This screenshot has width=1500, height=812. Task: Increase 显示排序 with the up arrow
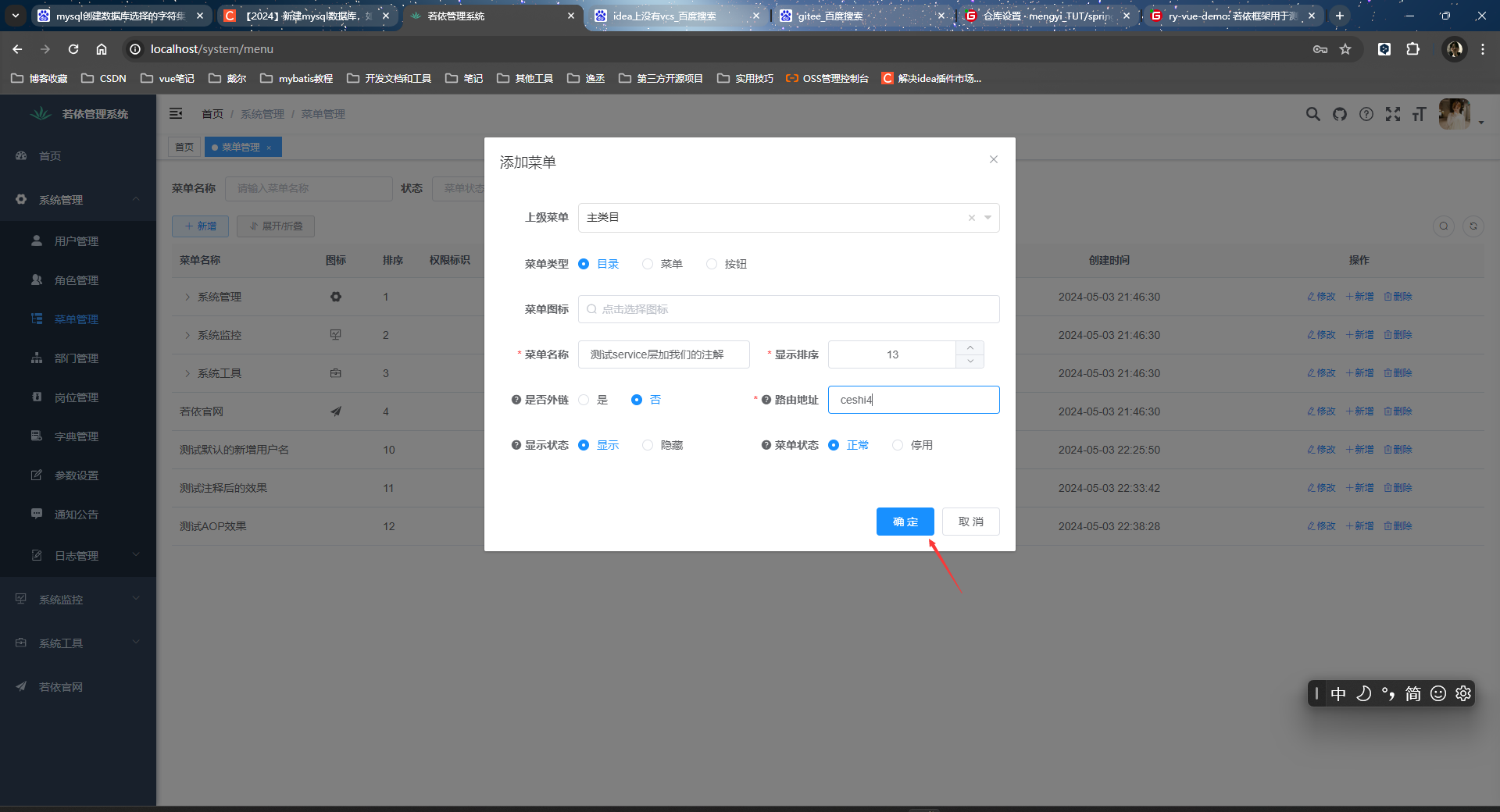(x=970, y=347)
